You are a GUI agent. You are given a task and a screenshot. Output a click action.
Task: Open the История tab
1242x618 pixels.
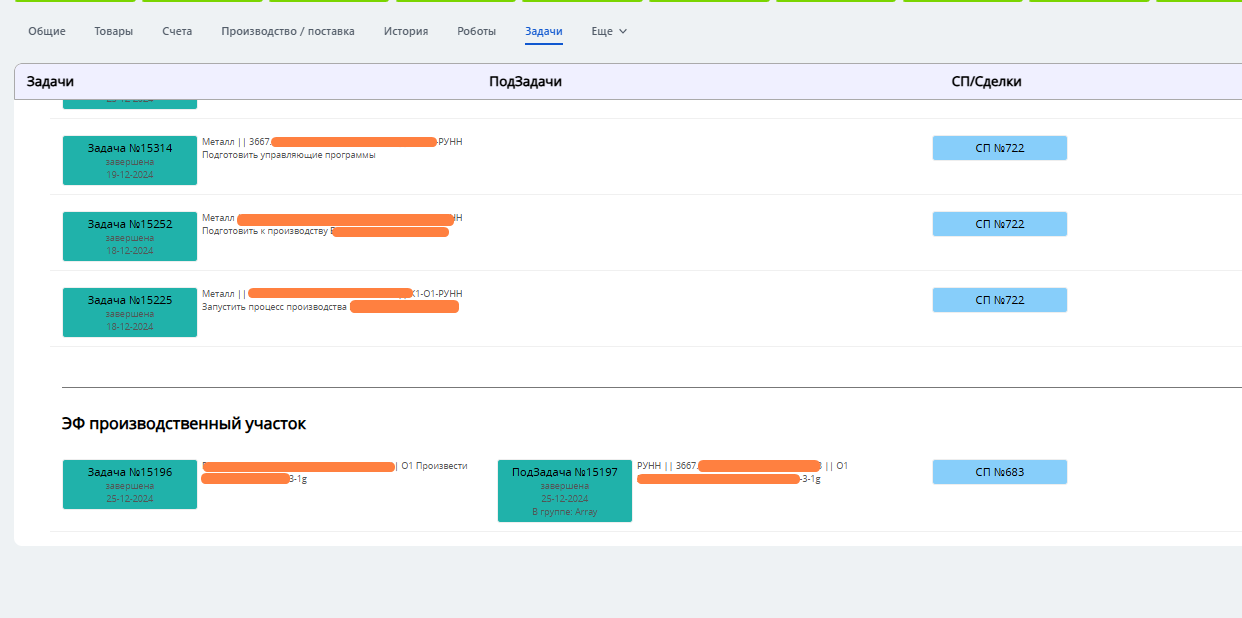point(406,31)
